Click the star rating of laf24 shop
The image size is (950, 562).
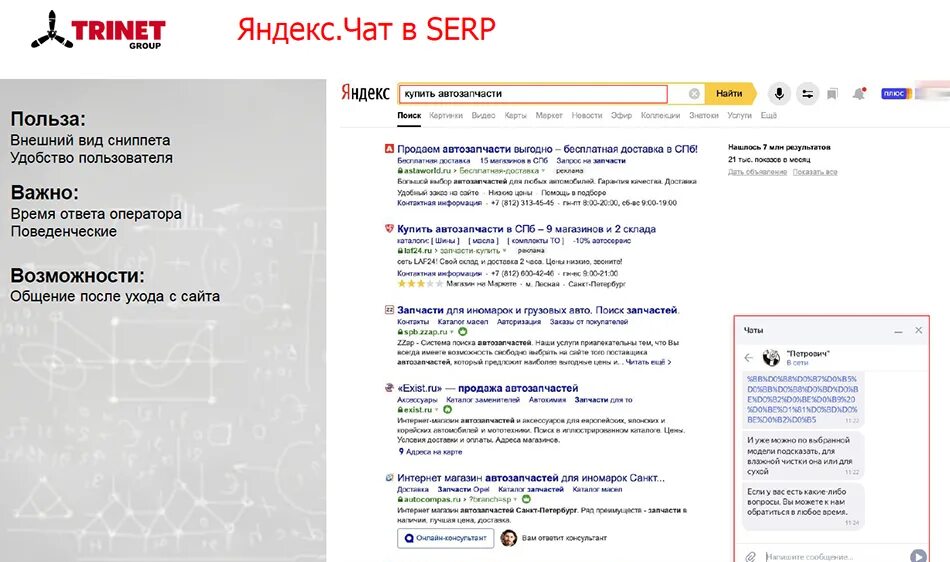click(x=420, y=283)
